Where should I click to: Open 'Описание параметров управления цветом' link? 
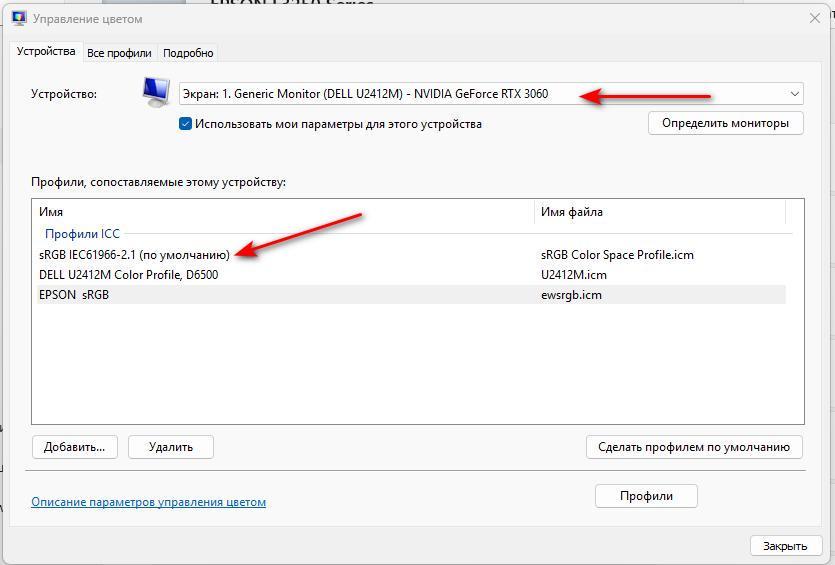click(x=149, y=502)
